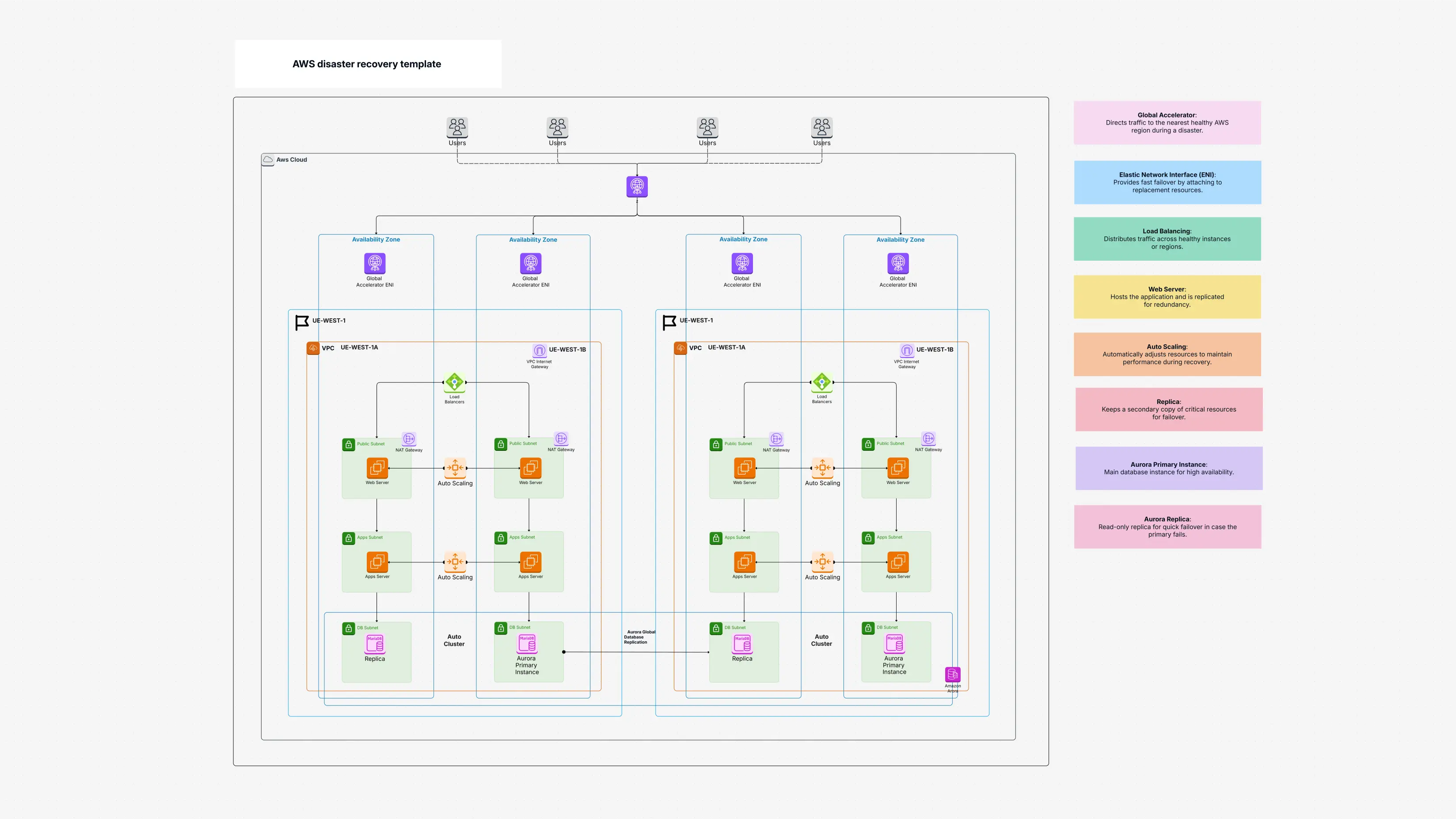Click the AWS disaster recovery template title

click(367, 64)
